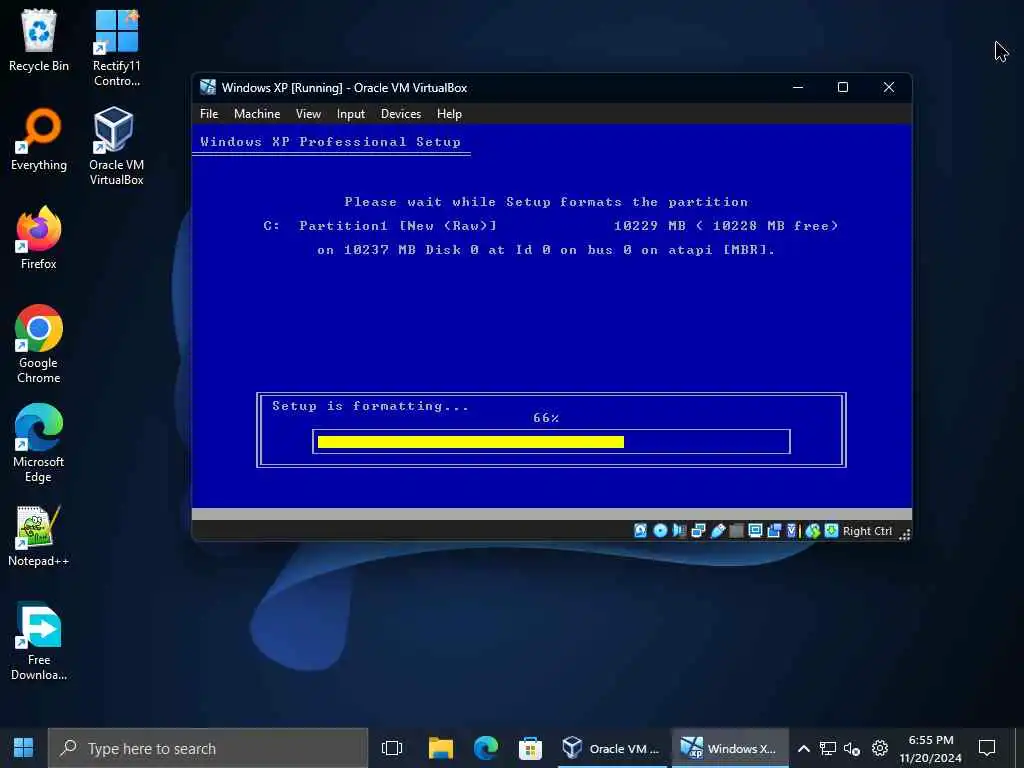Expand the hidden system tray icons chevron
The image size is (1024, 768).
click(804, 748)
